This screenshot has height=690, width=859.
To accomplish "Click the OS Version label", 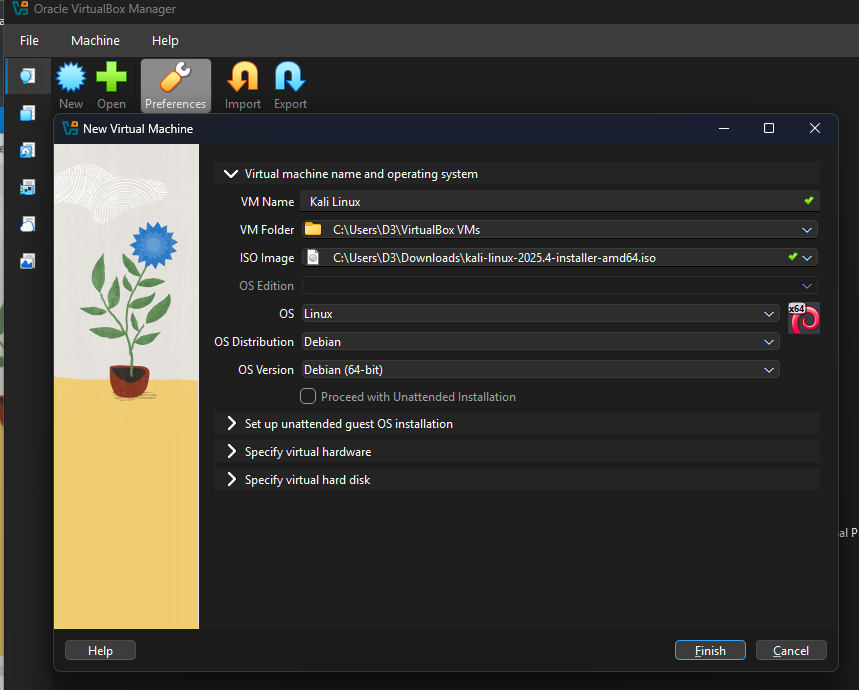I will click(x=266, y=370).
